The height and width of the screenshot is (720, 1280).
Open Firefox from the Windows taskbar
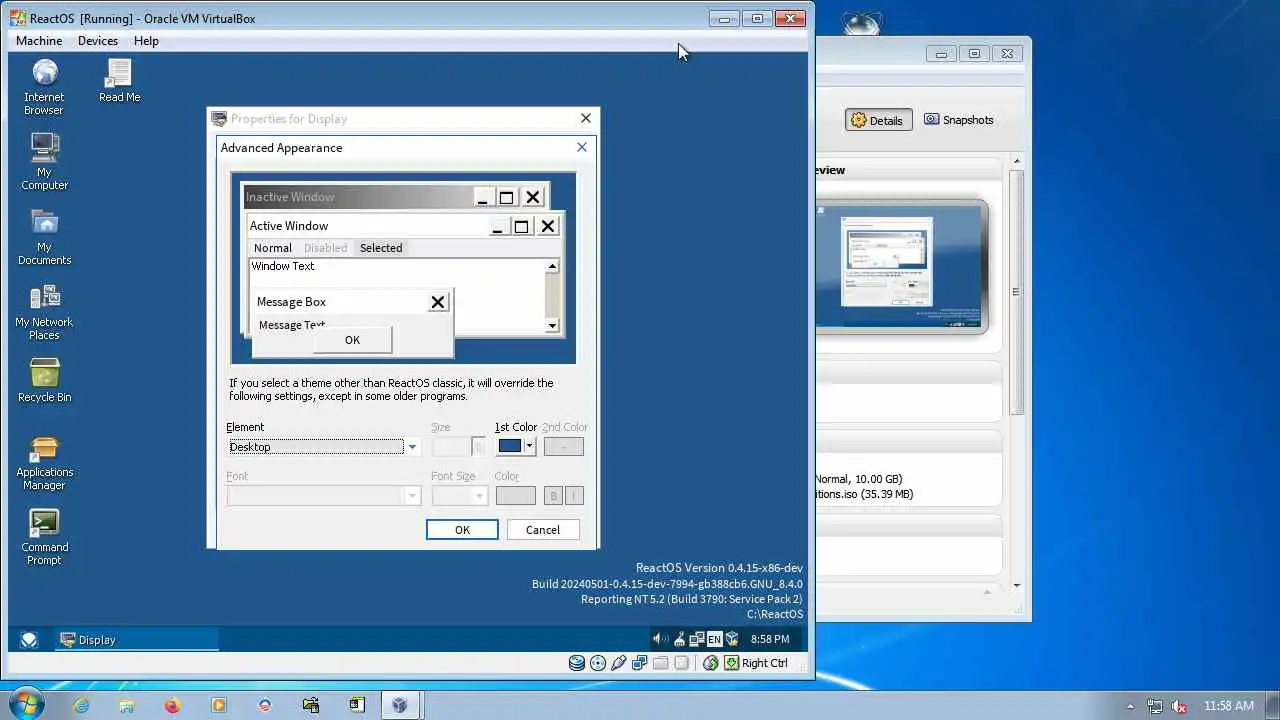(173, 705)
